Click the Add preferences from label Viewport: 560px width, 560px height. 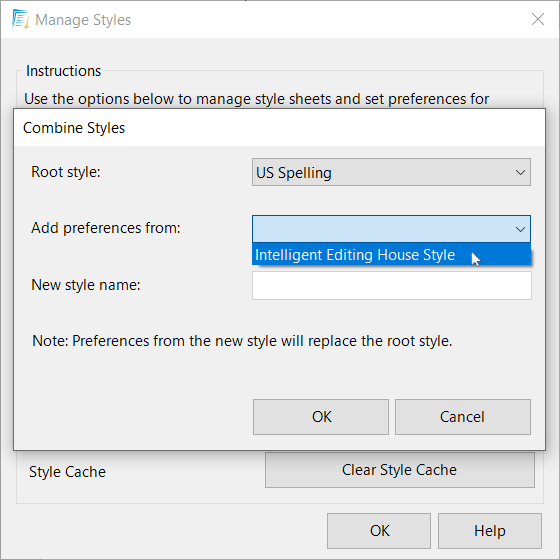[x=106, y=228]
